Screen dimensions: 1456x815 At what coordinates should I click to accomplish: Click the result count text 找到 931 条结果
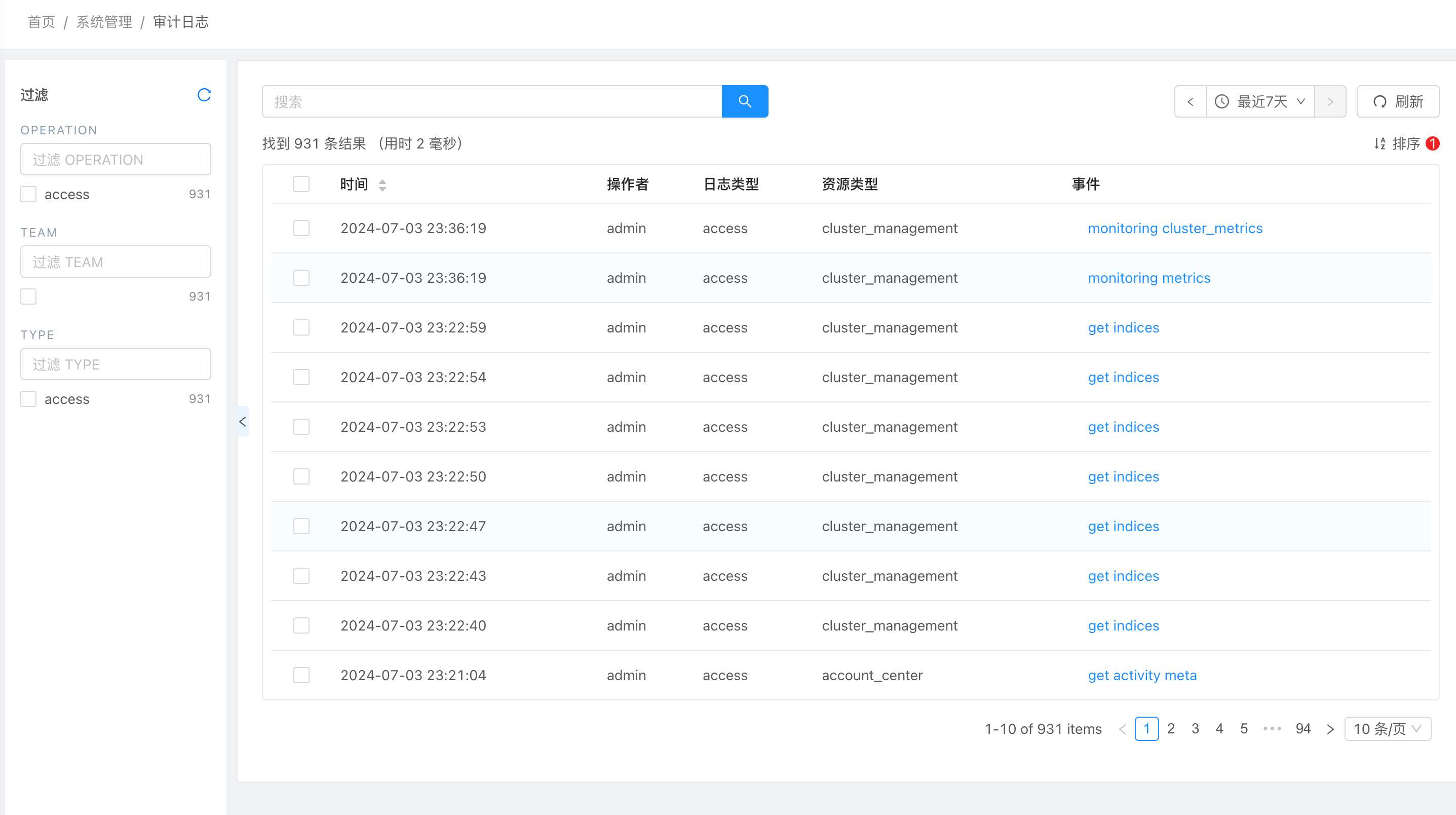coord(314,143)
